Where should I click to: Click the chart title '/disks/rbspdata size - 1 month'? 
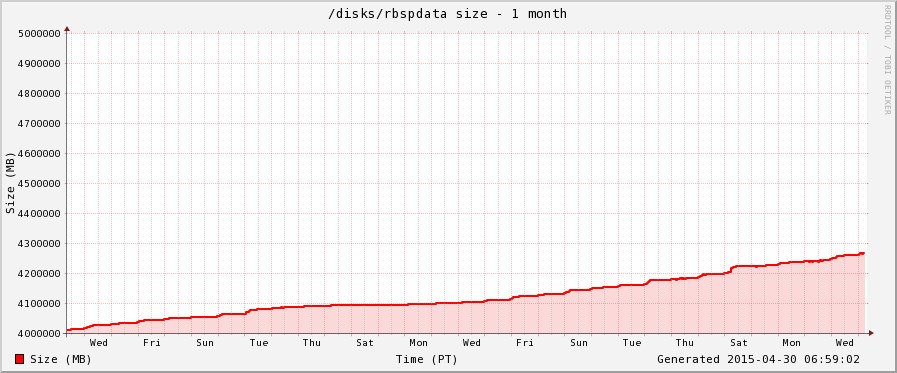point(447,13)
